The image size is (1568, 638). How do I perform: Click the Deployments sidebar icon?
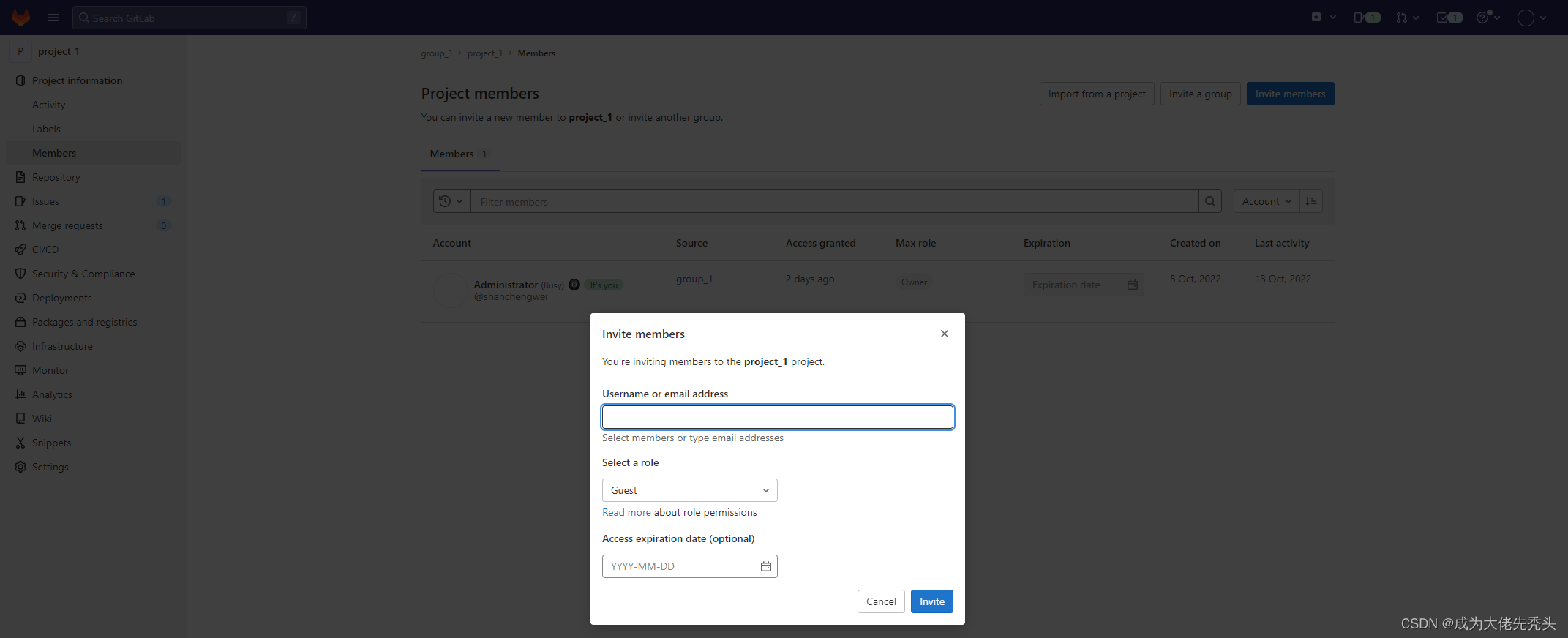coord(20,298)
